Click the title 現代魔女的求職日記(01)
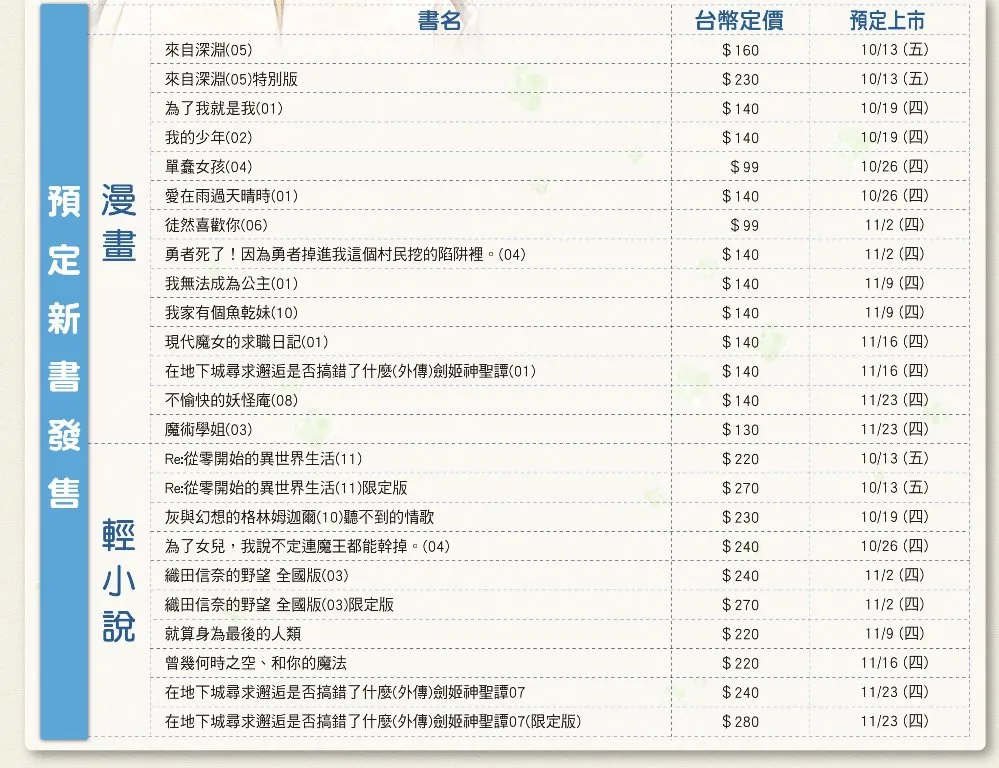 247,342
